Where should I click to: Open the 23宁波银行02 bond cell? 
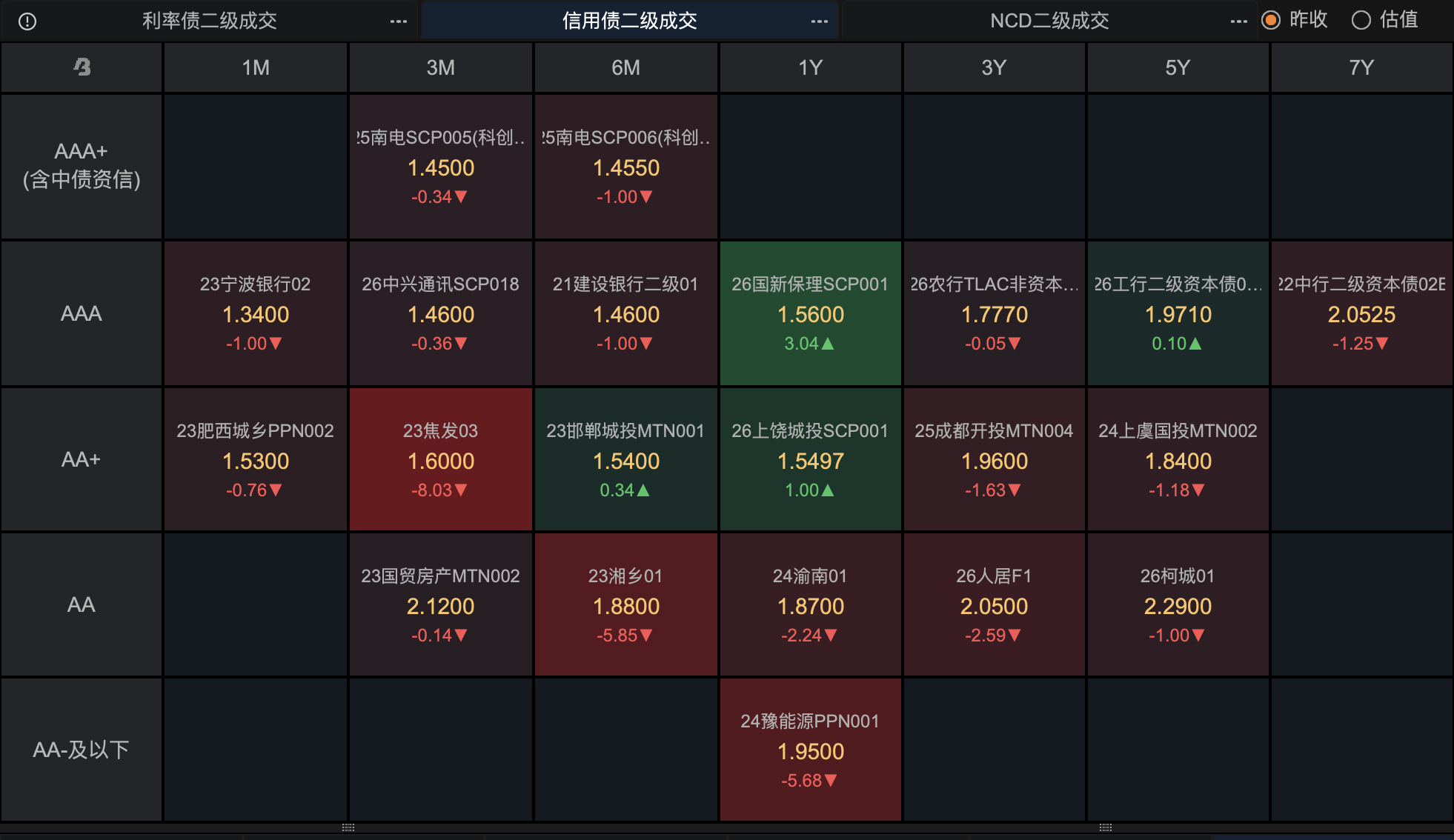(256, 313)
